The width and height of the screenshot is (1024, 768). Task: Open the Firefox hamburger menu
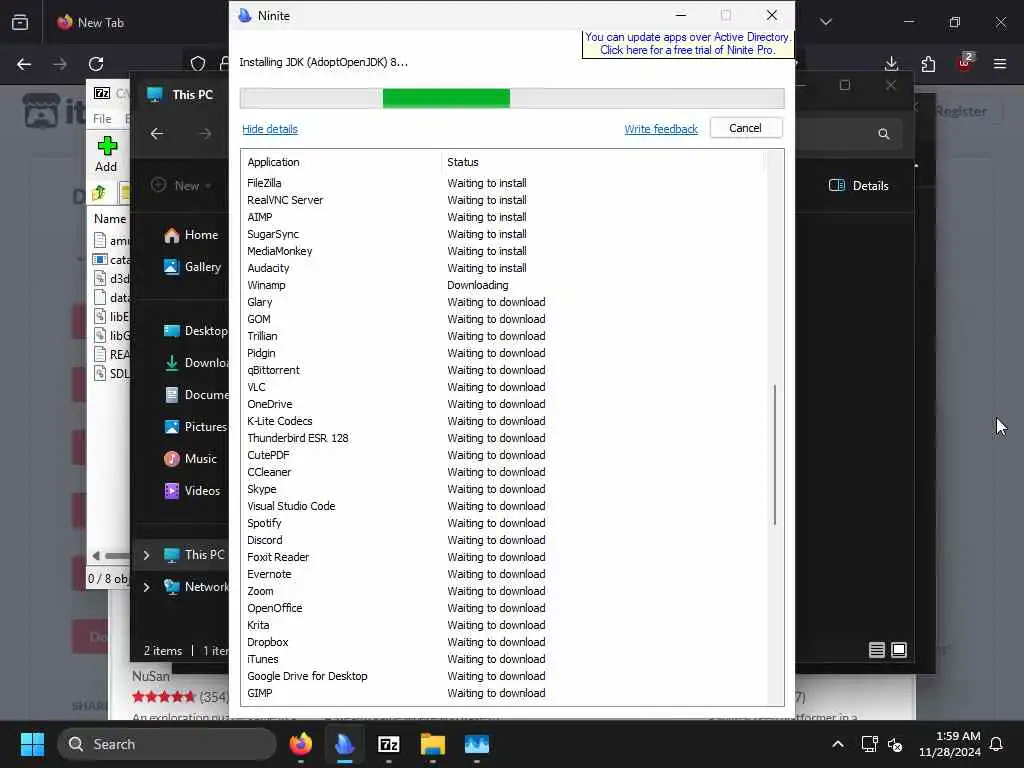(x=1000, y=64)
